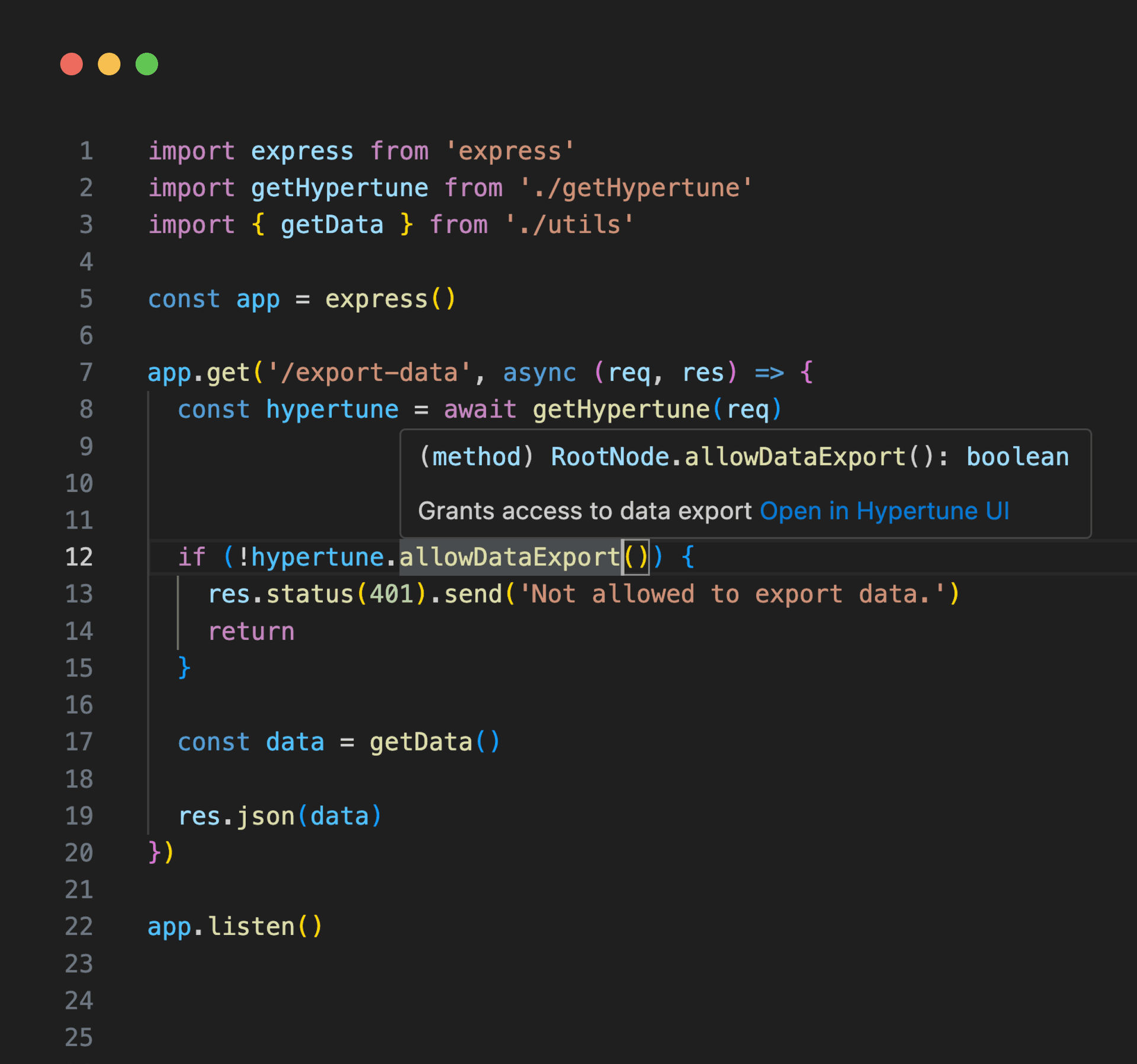Click RootNode in the hover tooltip
The height and width of the screenshot is (1064, 1137).
point(610,457)
